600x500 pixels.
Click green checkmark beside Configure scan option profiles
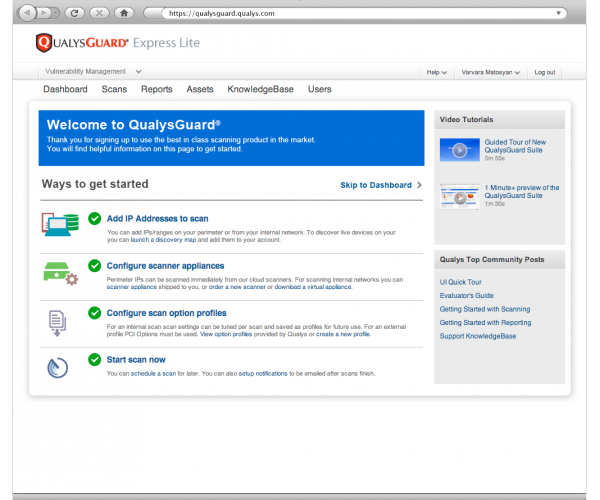[x=95, y=313]
